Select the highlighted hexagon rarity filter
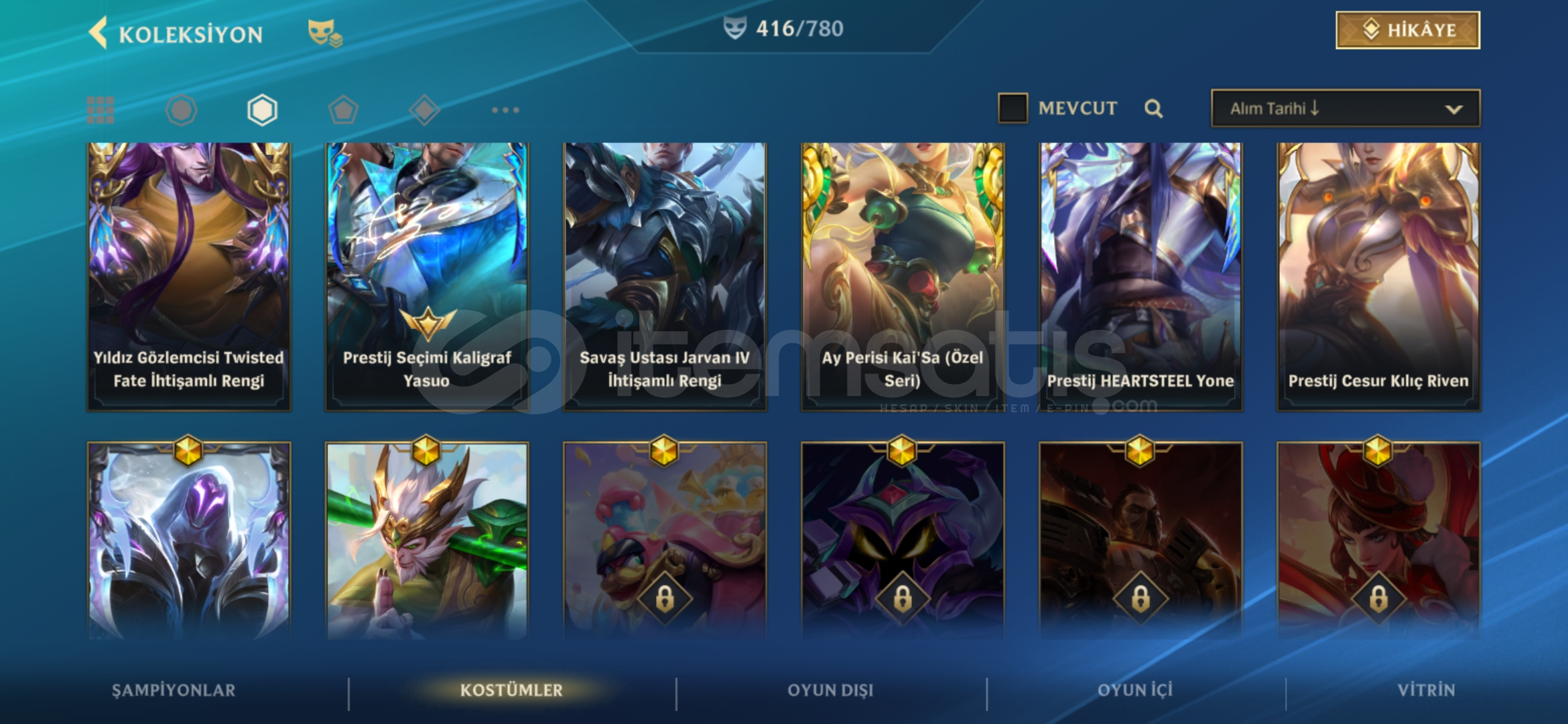This screenshot has height=724, width=1568. [x=262, y=110]
